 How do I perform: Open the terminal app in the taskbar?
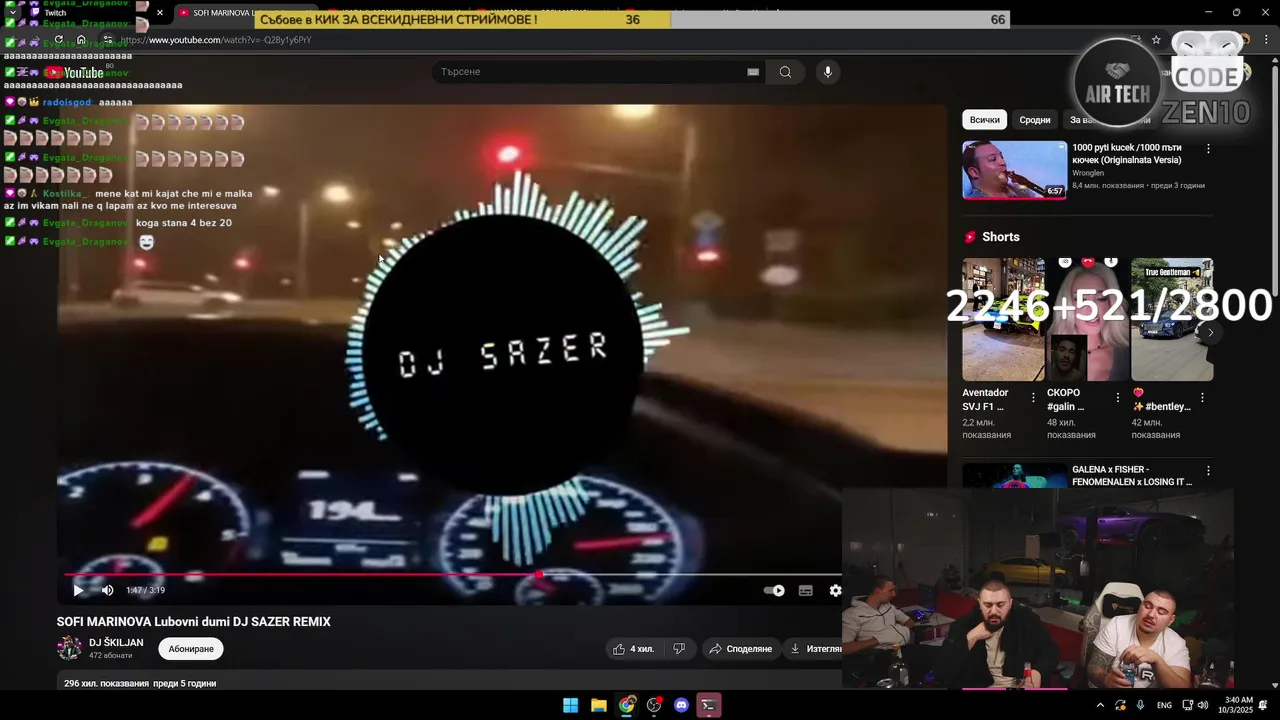tap(709, 705)
